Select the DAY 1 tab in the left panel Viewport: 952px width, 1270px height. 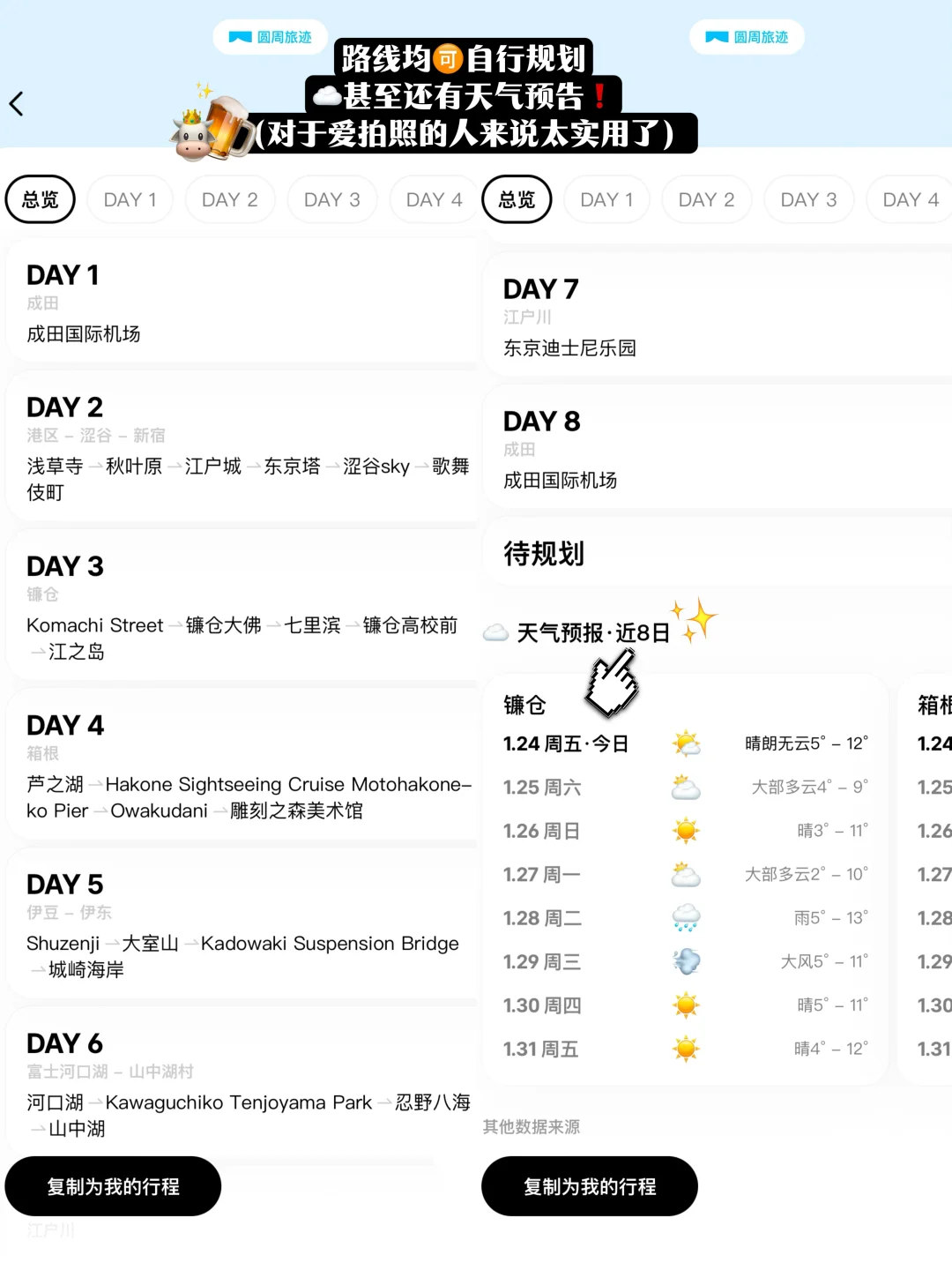tap(130, 199)
